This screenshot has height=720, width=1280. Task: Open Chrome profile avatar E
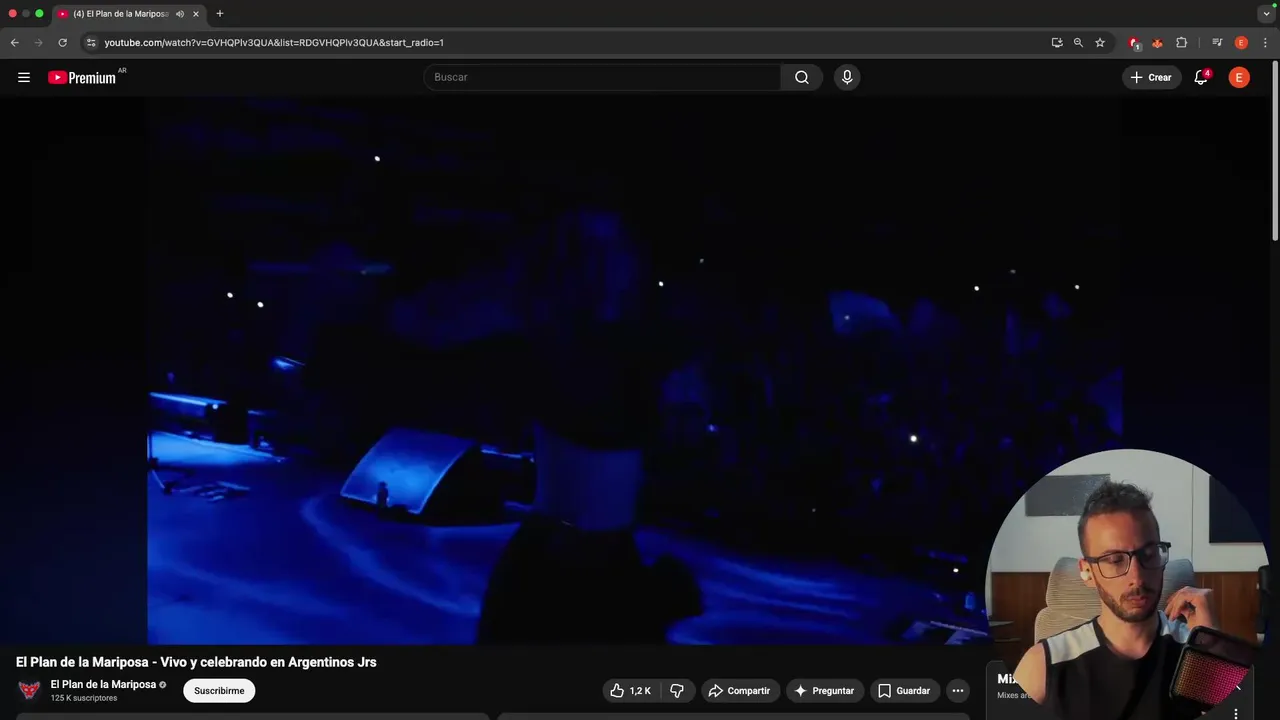click(x=1241, y=42)
